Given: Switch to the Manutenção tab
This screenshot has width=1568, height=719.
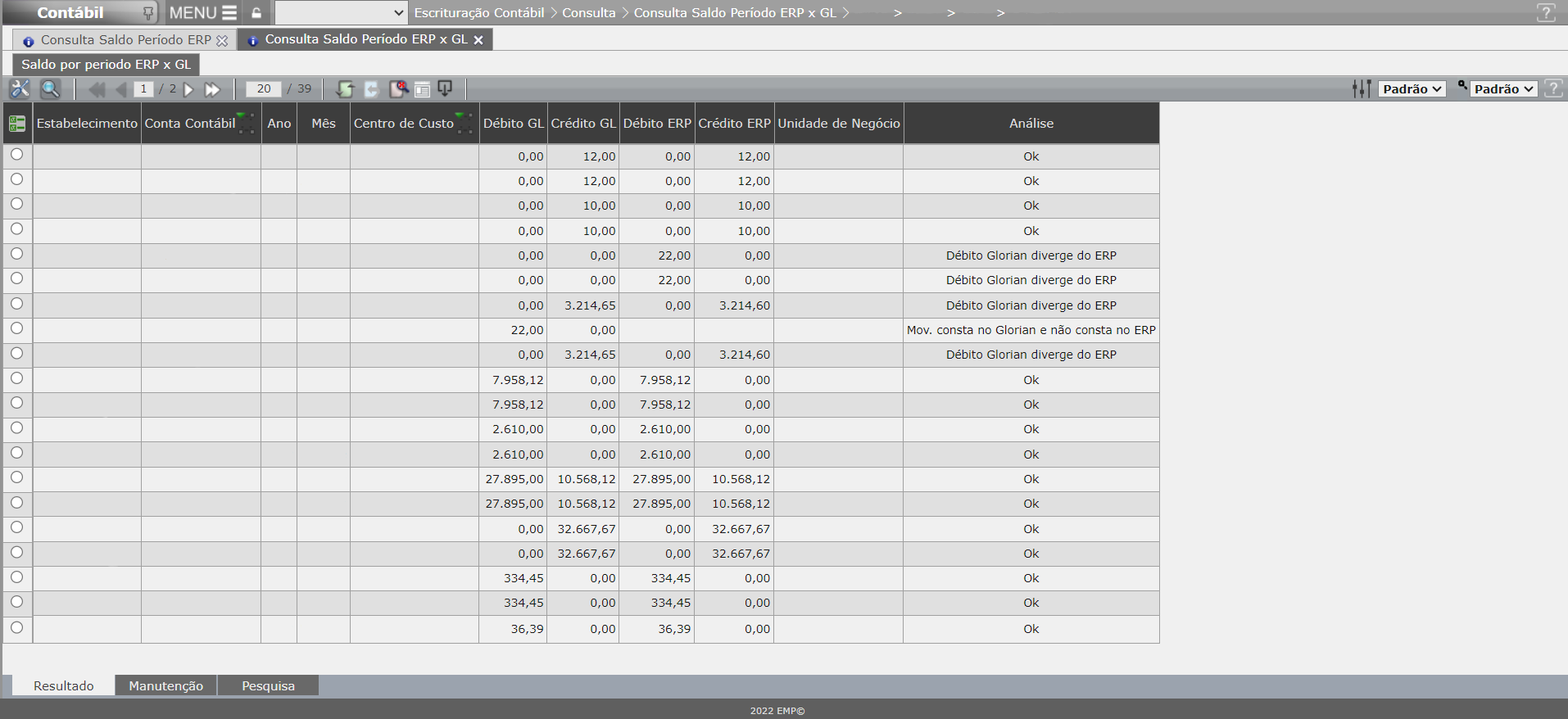Looking at the screenshot, I should (165, 685).
